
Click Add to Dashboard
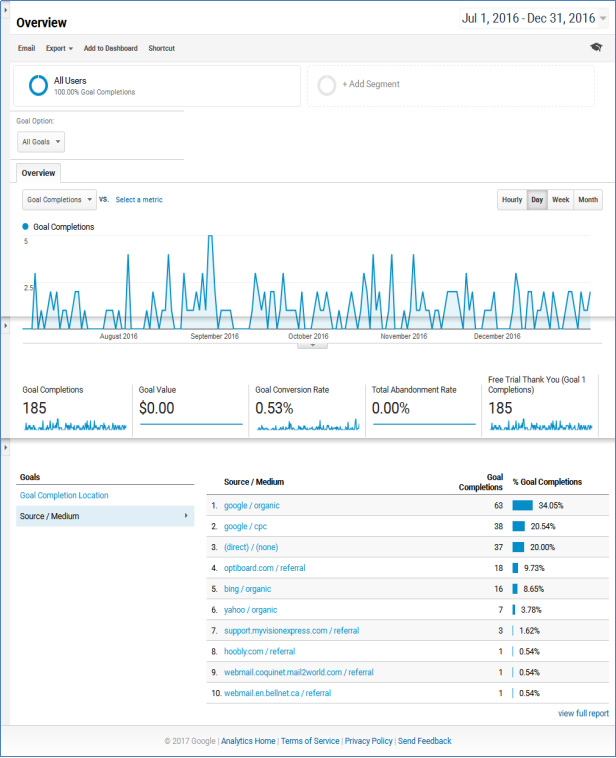click(x=110, y=48)
